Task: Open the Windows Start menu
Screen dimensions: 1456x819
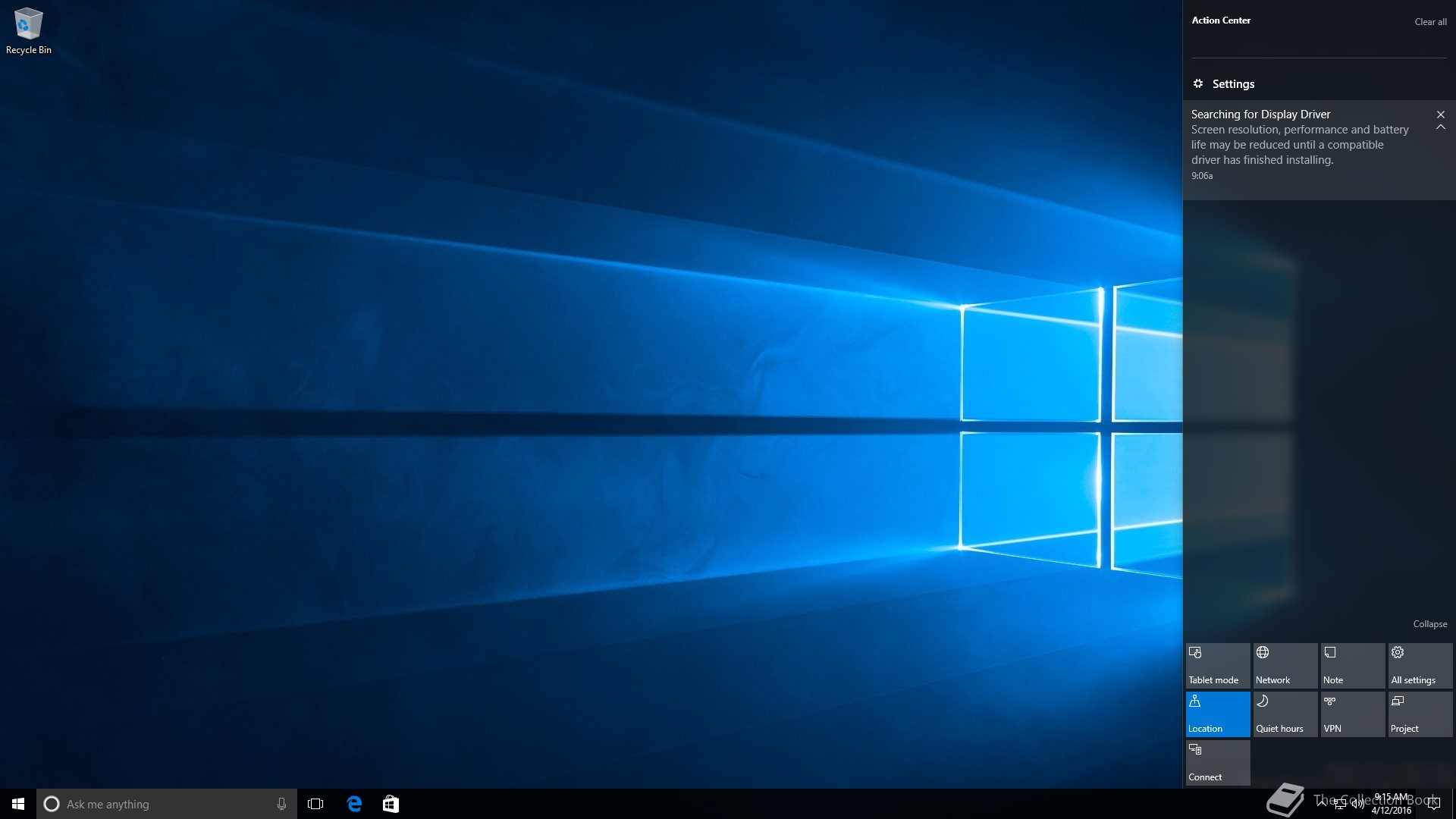Action: pyautogui.click(x=18, y=804)
